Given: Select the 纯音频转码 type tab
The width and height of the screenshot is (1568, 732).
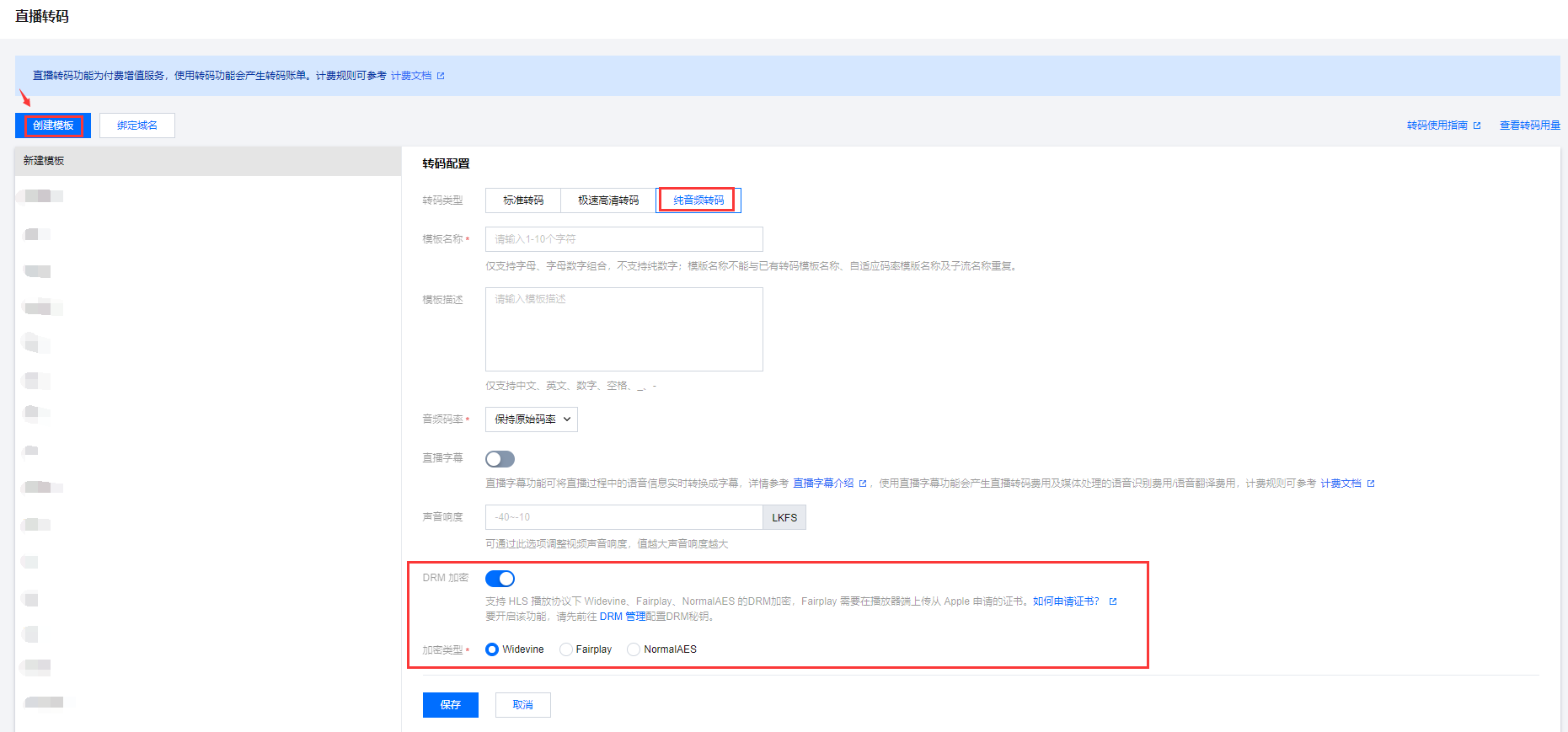Looking at the screenshot, I should click(x=698, y=200).
